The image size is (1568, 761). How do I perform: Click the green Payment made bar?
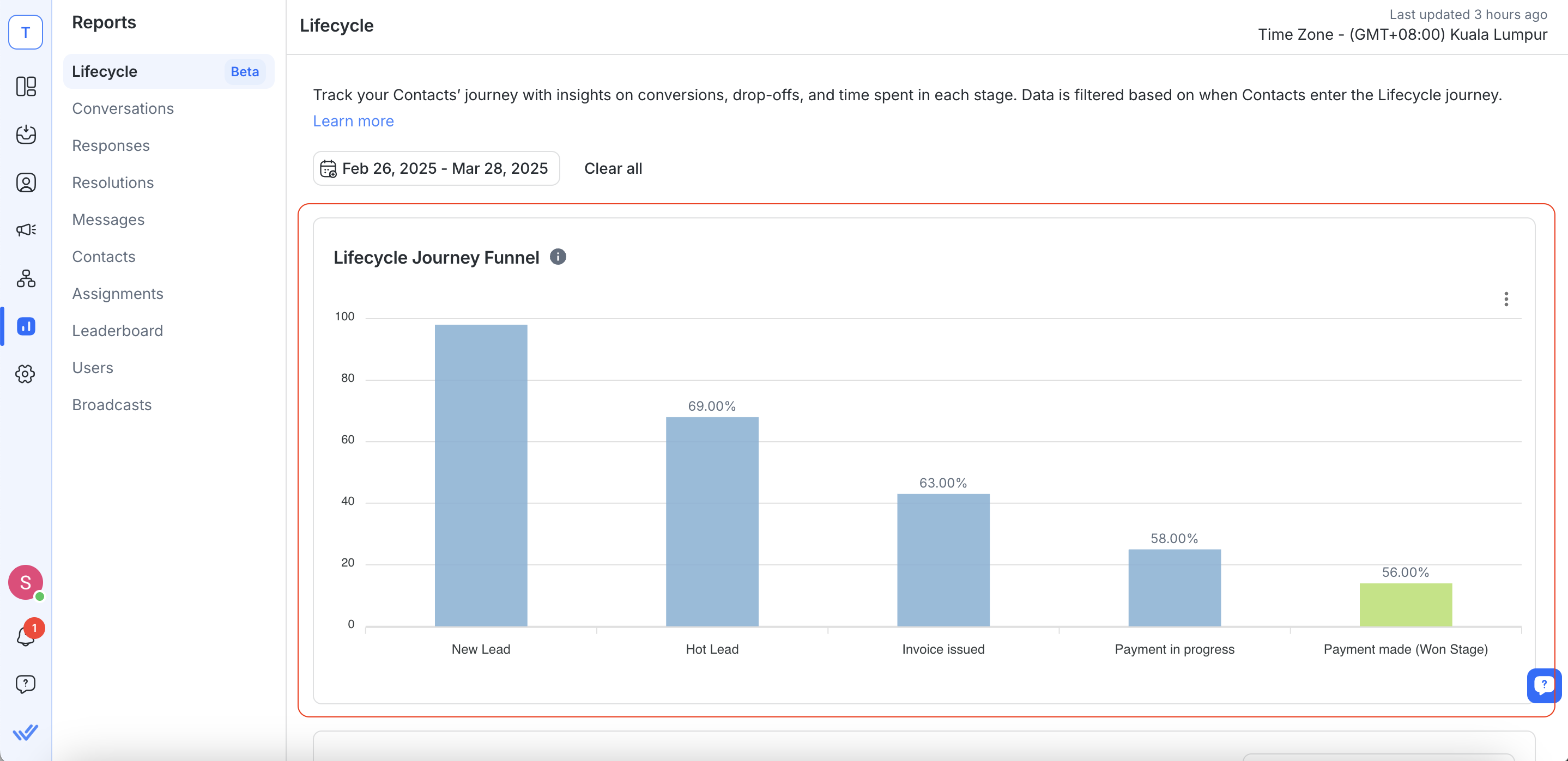[1406, 605]
